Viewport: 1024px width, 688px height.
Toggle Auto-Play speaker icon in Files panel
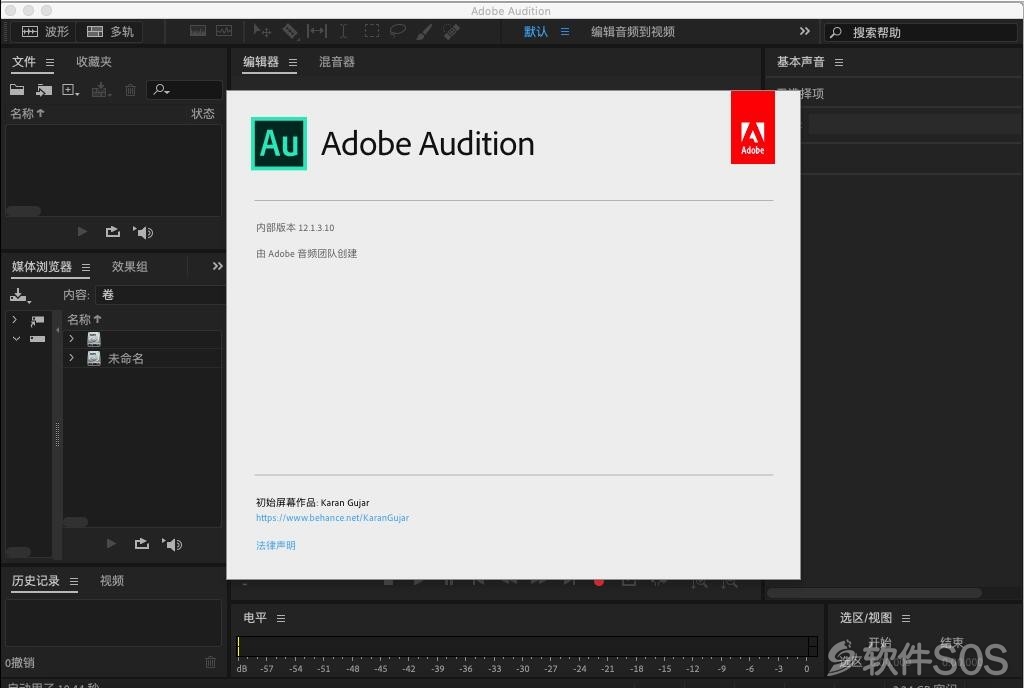tap(143, 232)
